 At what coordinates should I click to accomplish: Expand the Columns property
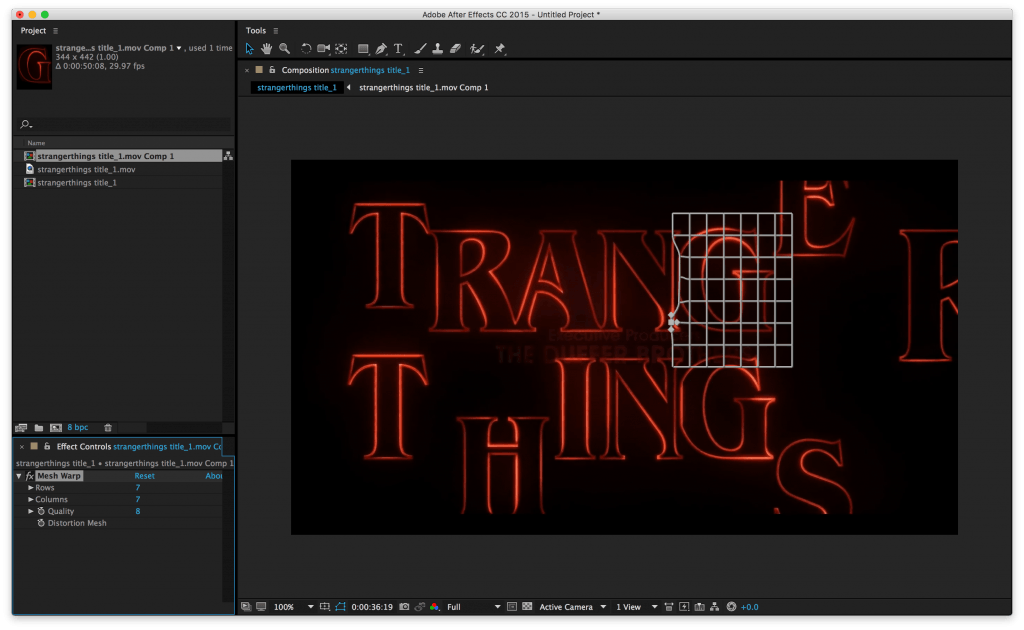[30, 499]
